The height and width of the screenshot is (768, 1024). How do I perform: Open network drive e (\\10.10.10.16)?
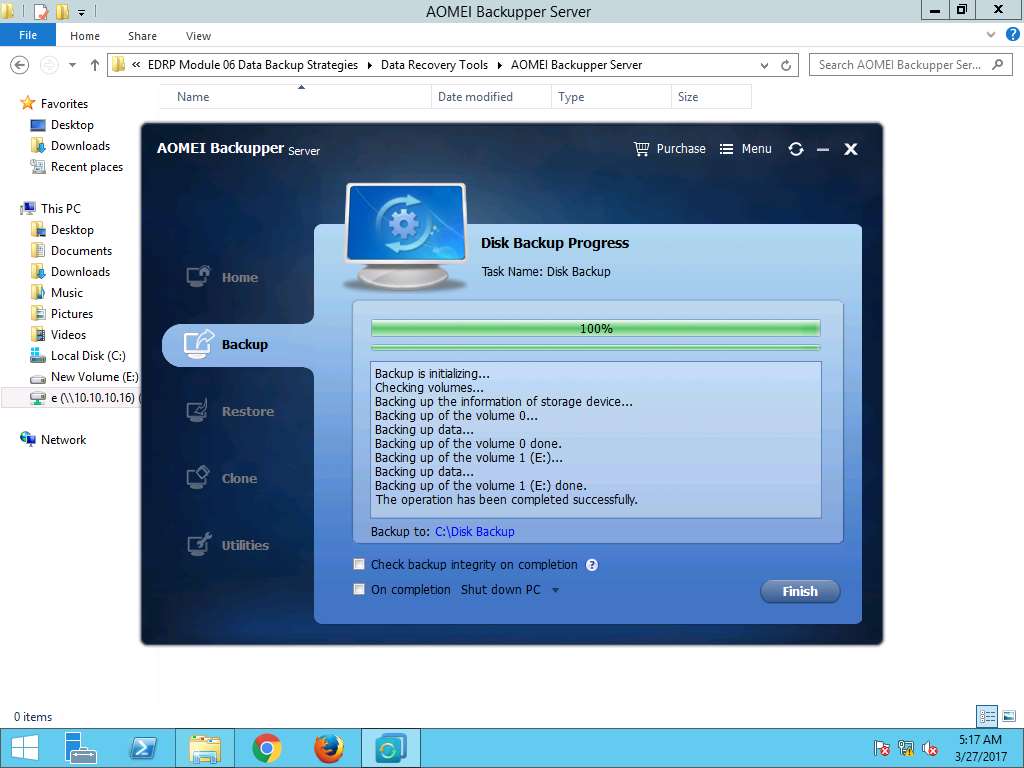(x=85, y=398)
